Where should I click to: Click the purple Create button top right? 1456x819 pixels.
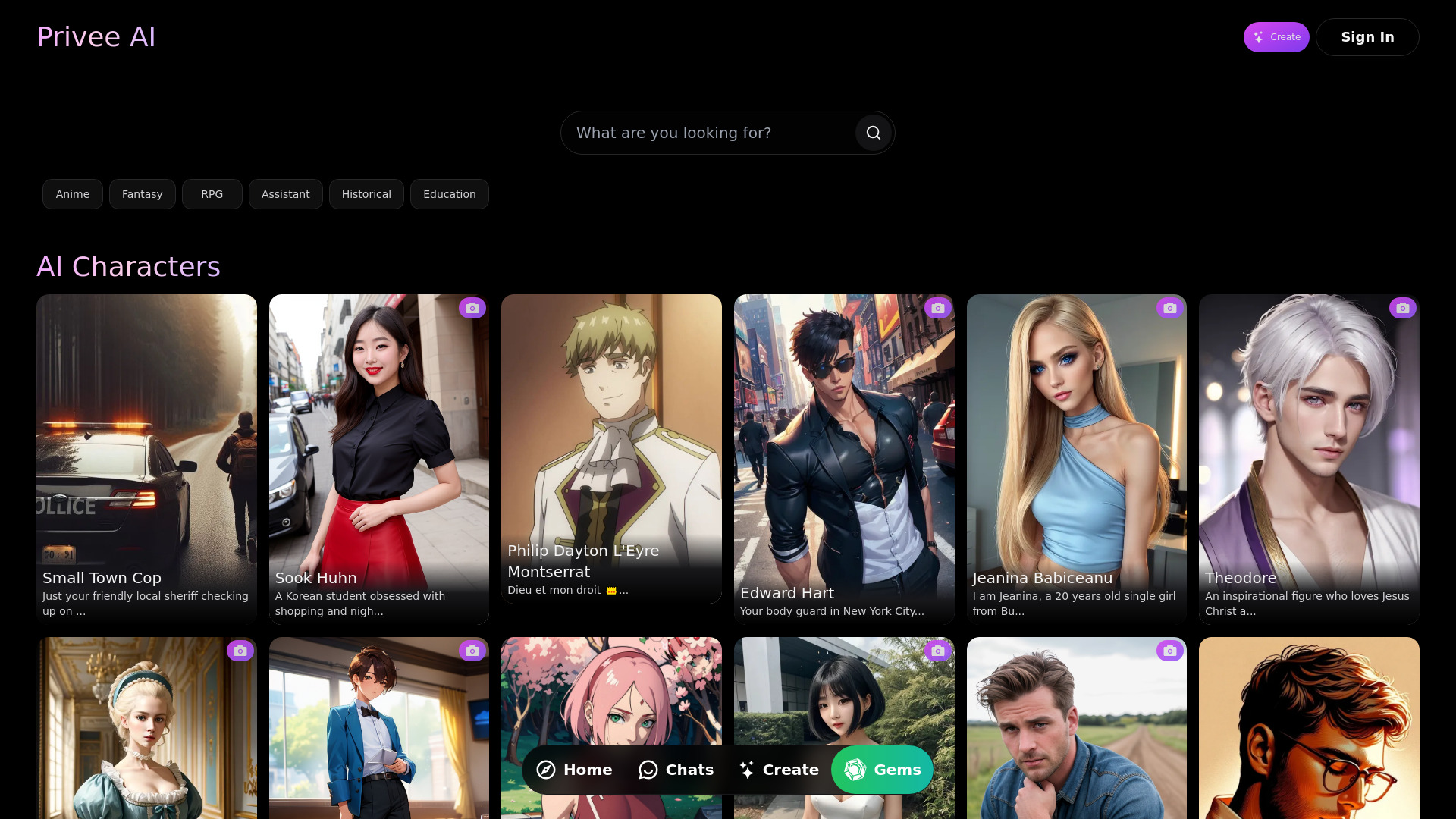pyautogui.click(x=1276, y=37)
